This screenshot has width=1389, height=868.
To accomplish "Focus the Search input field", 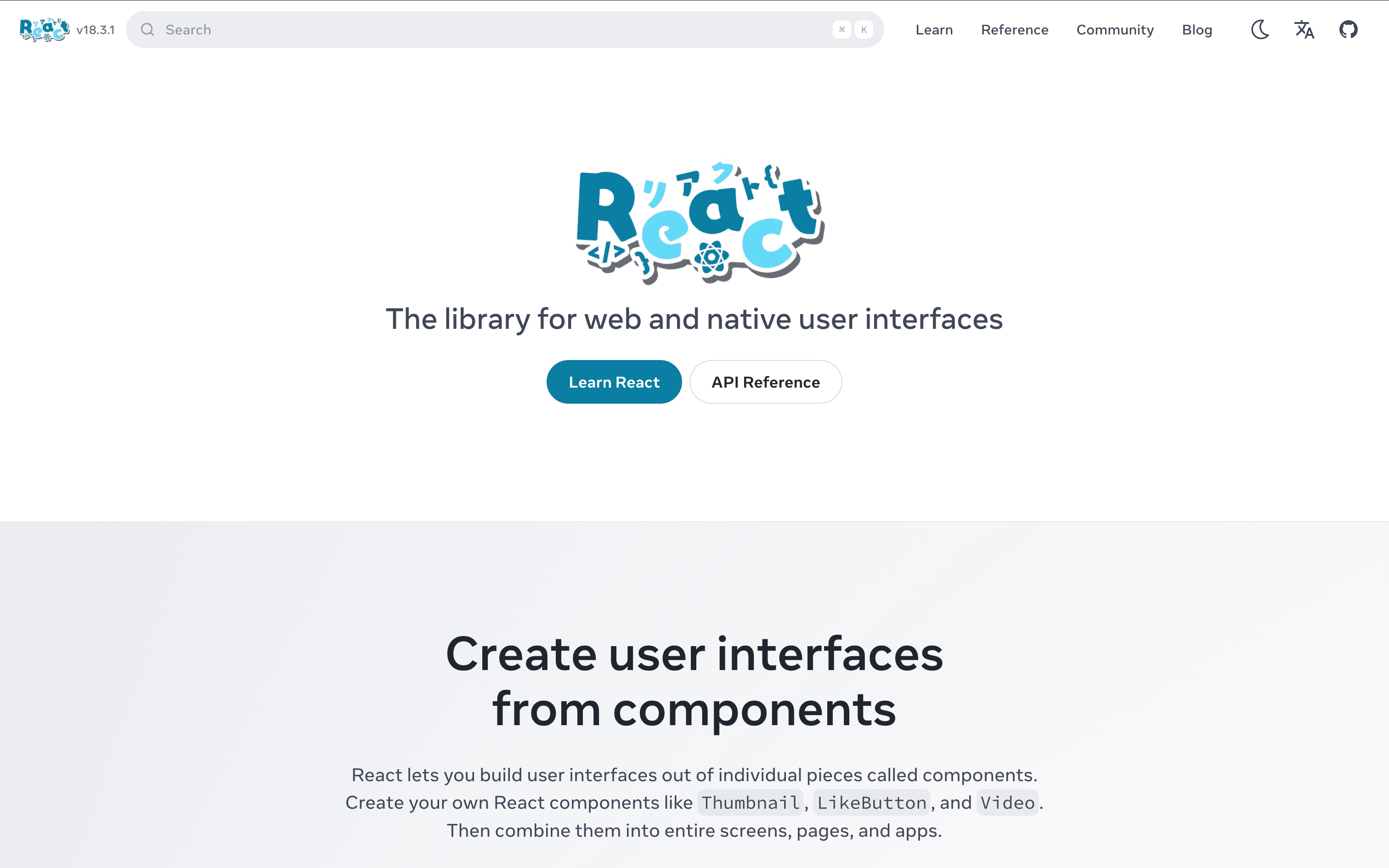I will pos(504,30).
